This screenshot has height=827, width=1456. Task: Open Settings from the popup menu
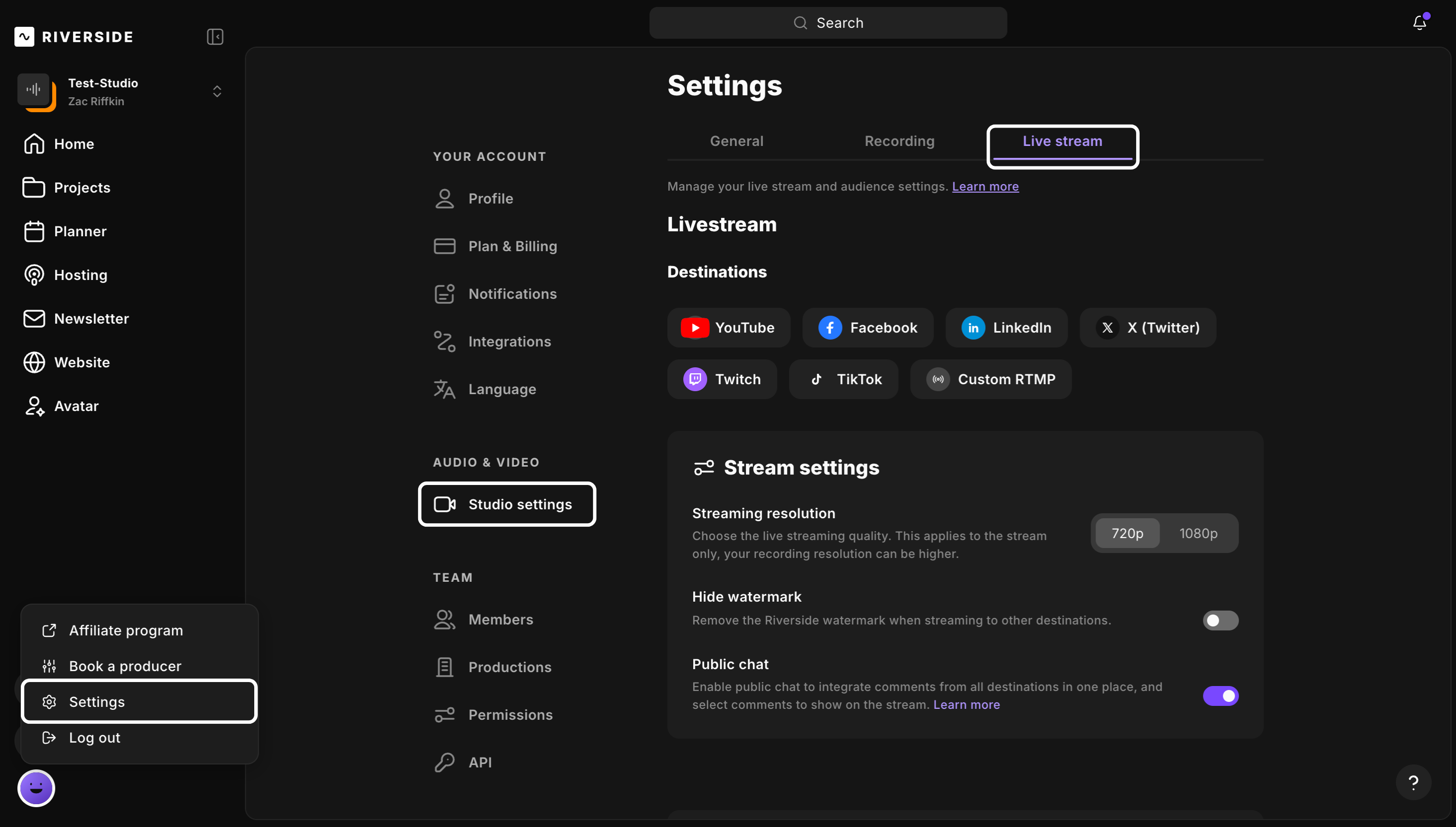pos(139,702)
